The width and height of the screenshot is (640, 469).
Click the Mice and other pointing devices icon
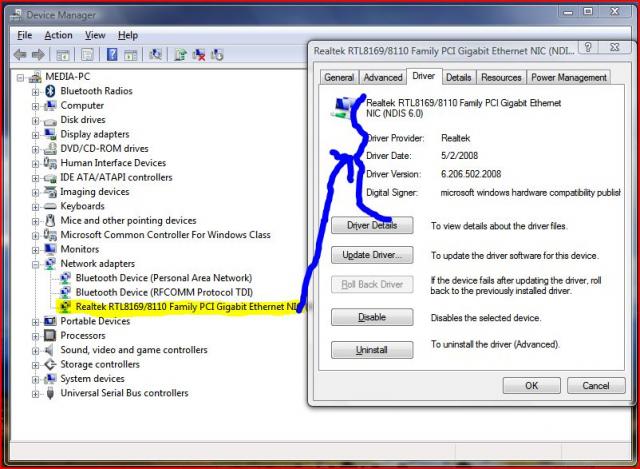click(50, 220)
